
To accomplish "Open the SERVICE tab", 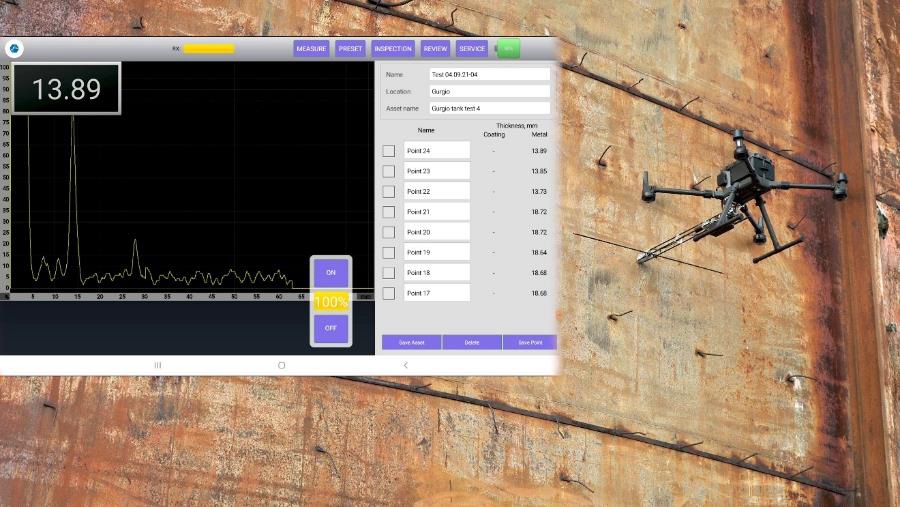I will coord(472,49).
